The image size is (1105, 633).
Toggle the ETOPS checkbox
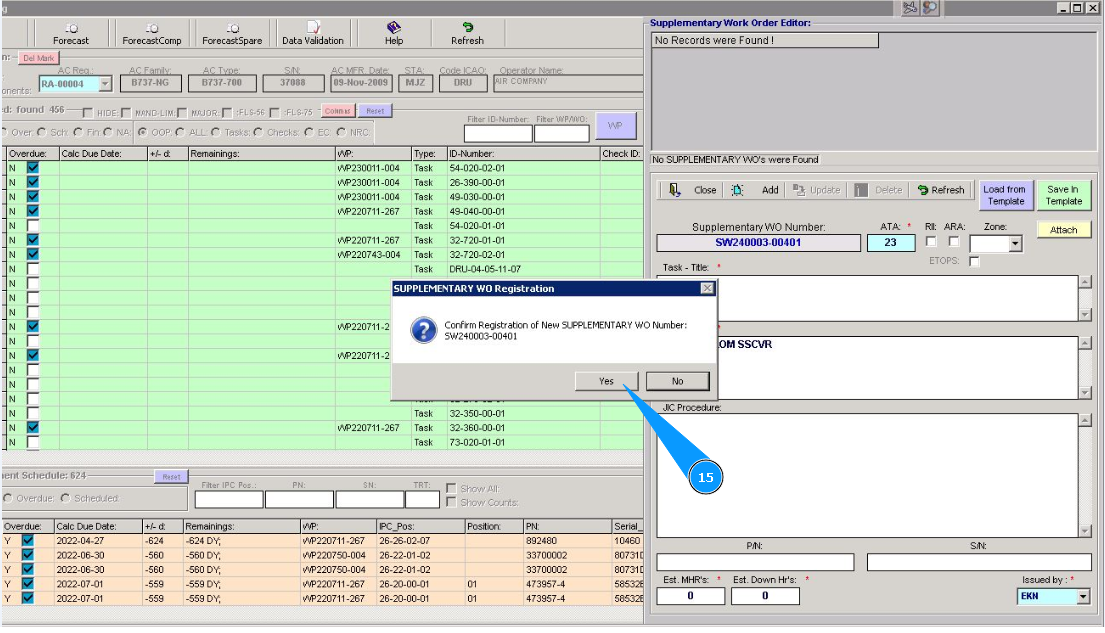tap(974, 261)
